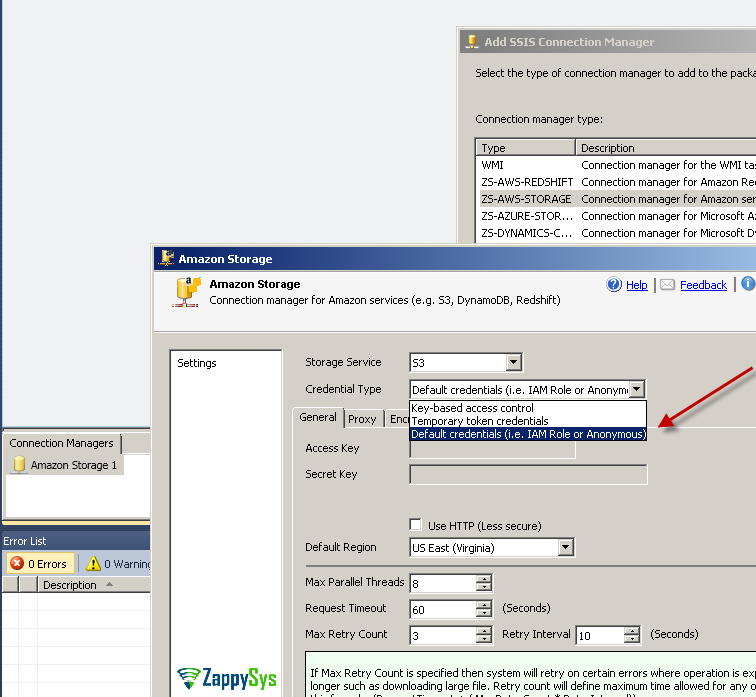Increase Max Retry Count with up arrow
756x697 pixels.
coord(484,630)
